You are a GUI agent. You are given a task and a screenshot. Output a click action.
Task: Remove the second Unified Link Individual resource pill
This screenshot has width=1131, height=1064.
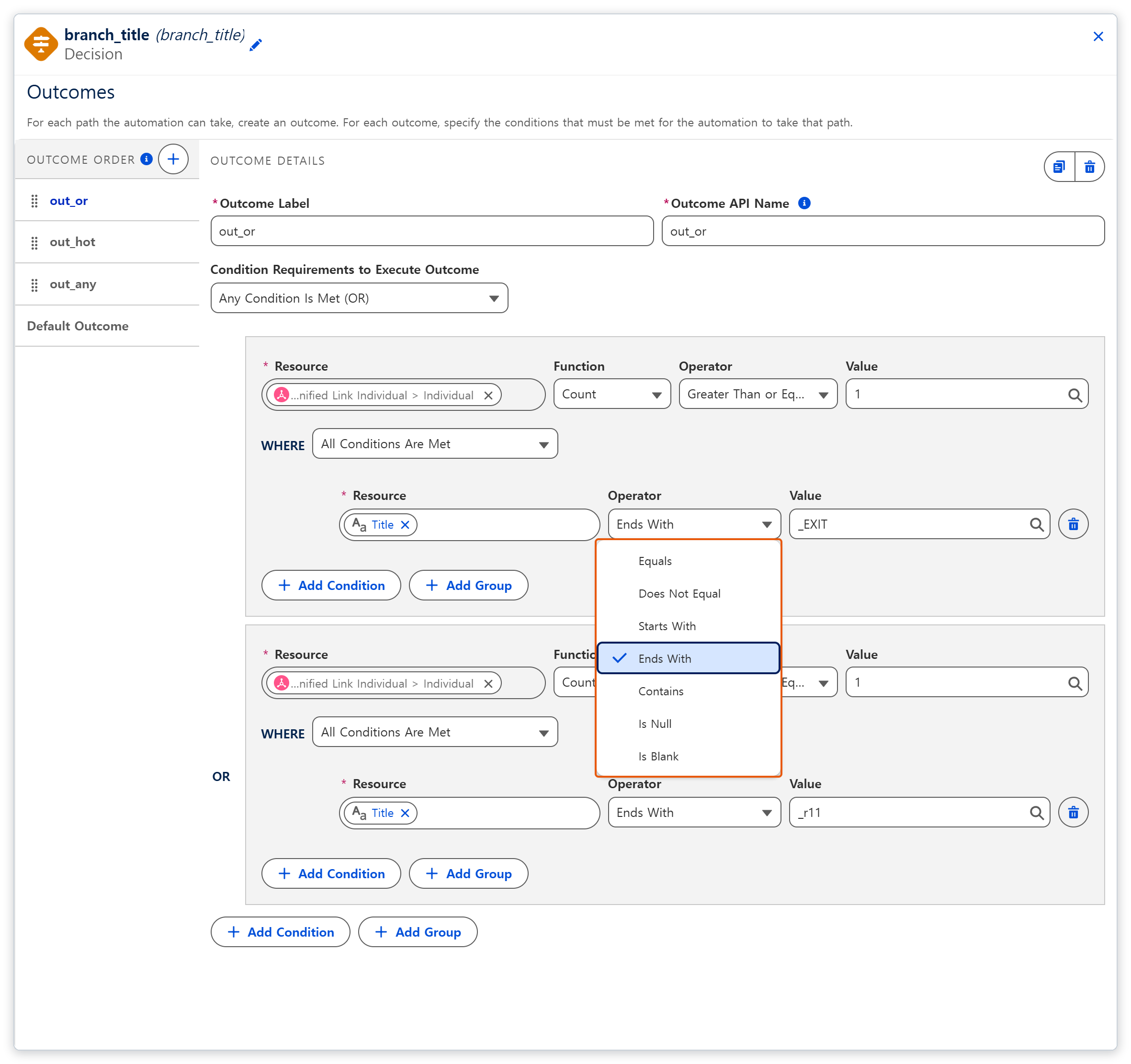pyautogui.click(x=488, y=683)
